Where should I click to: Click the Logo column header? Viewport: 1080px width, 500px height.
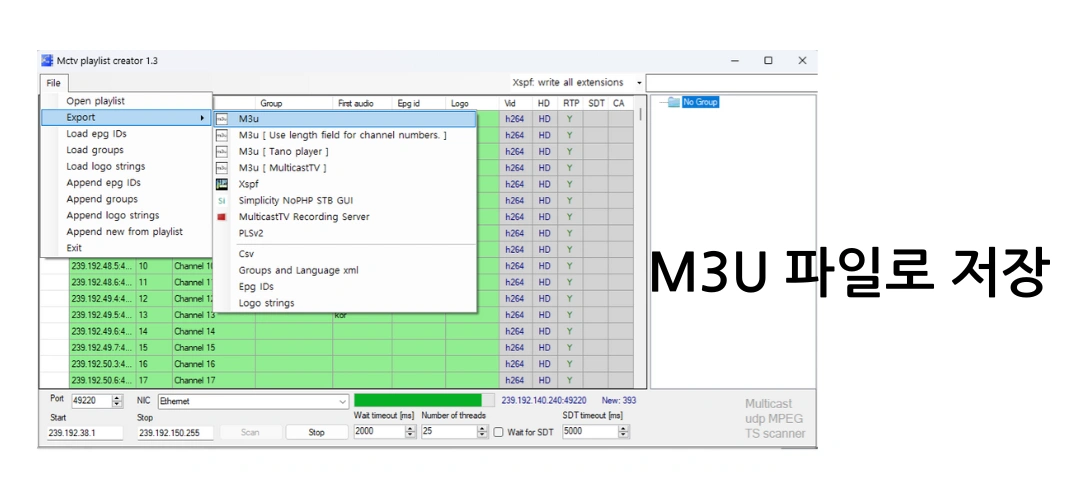[472, 103]
